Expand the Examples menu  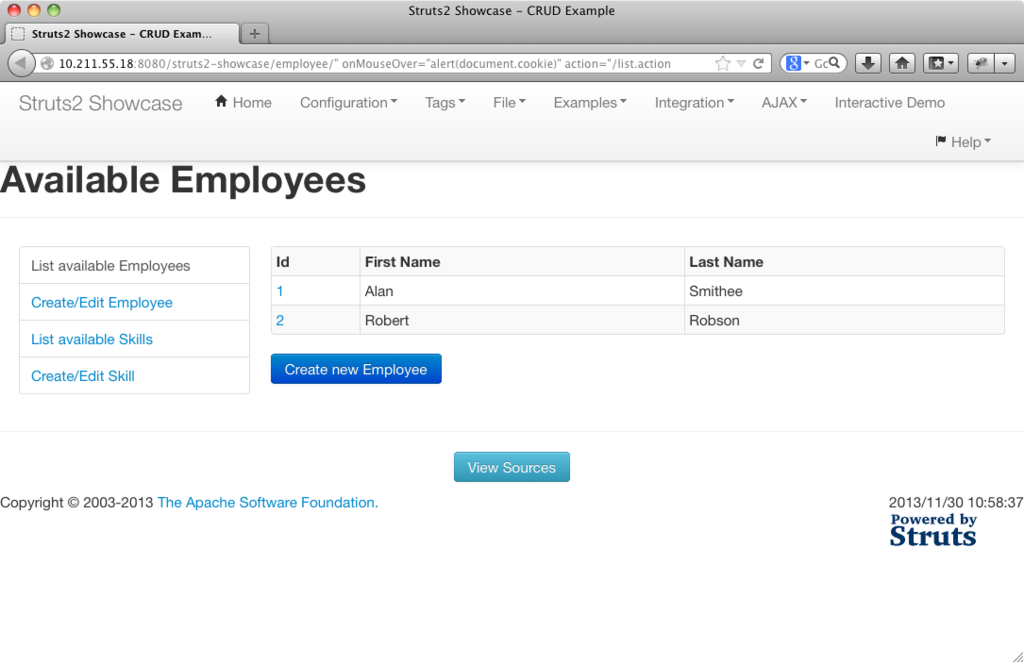pos(590,103)
